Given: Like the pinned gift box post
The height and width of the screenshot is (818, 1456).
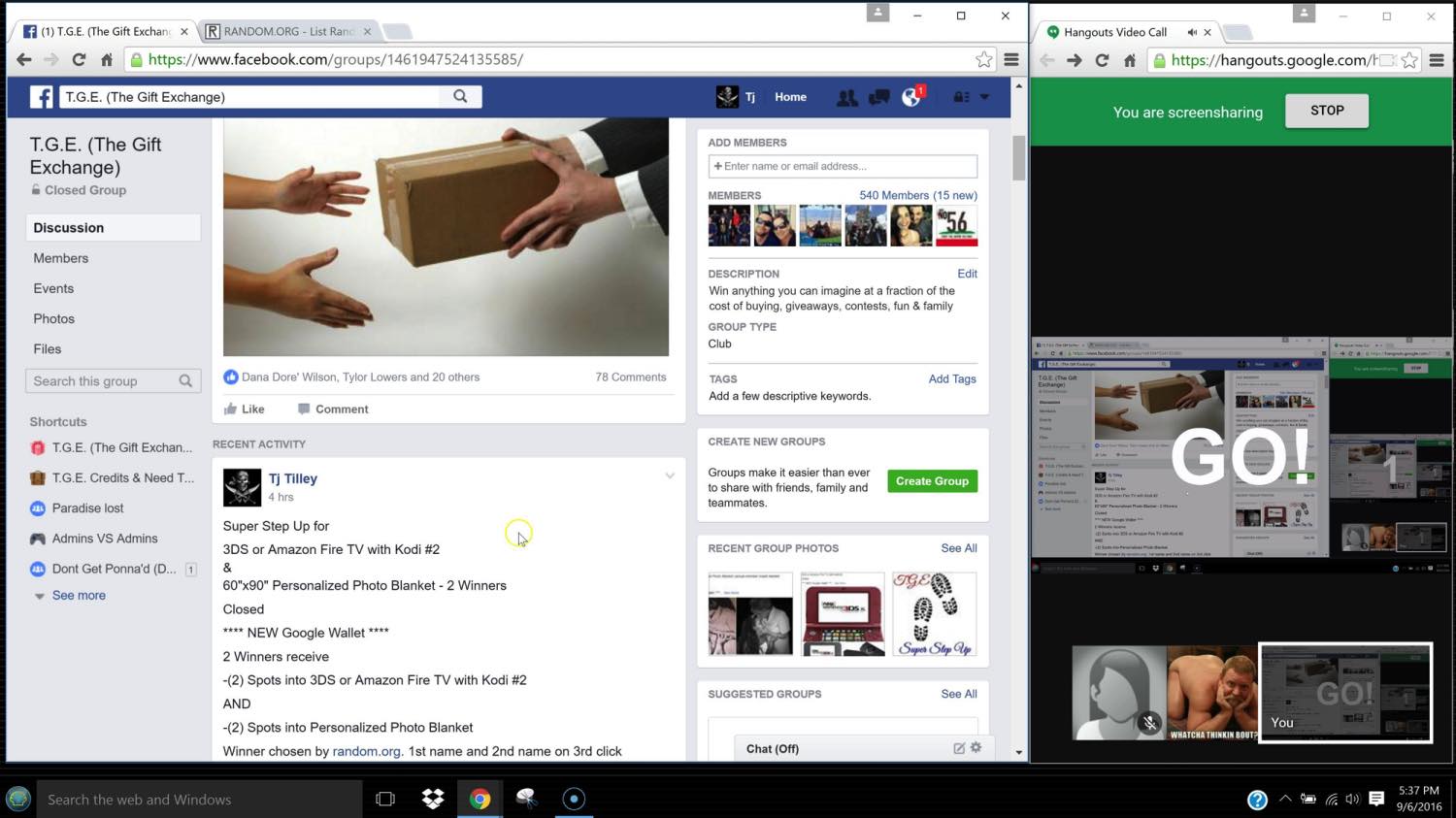Looking at the screenshot, I should click(x=244, y=409).
